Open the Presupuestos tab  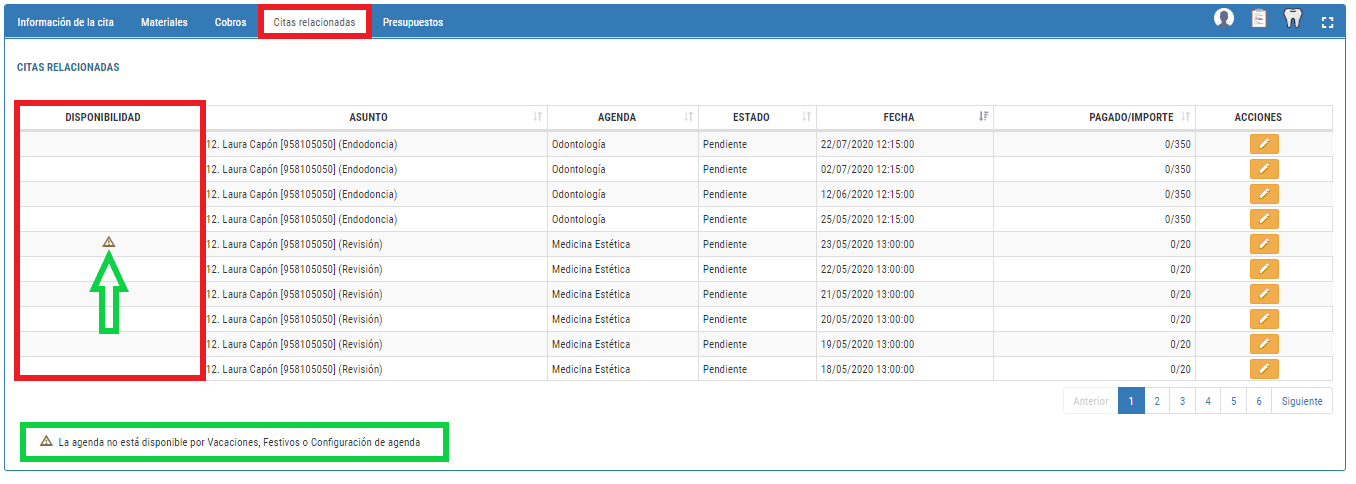[413, 22]
